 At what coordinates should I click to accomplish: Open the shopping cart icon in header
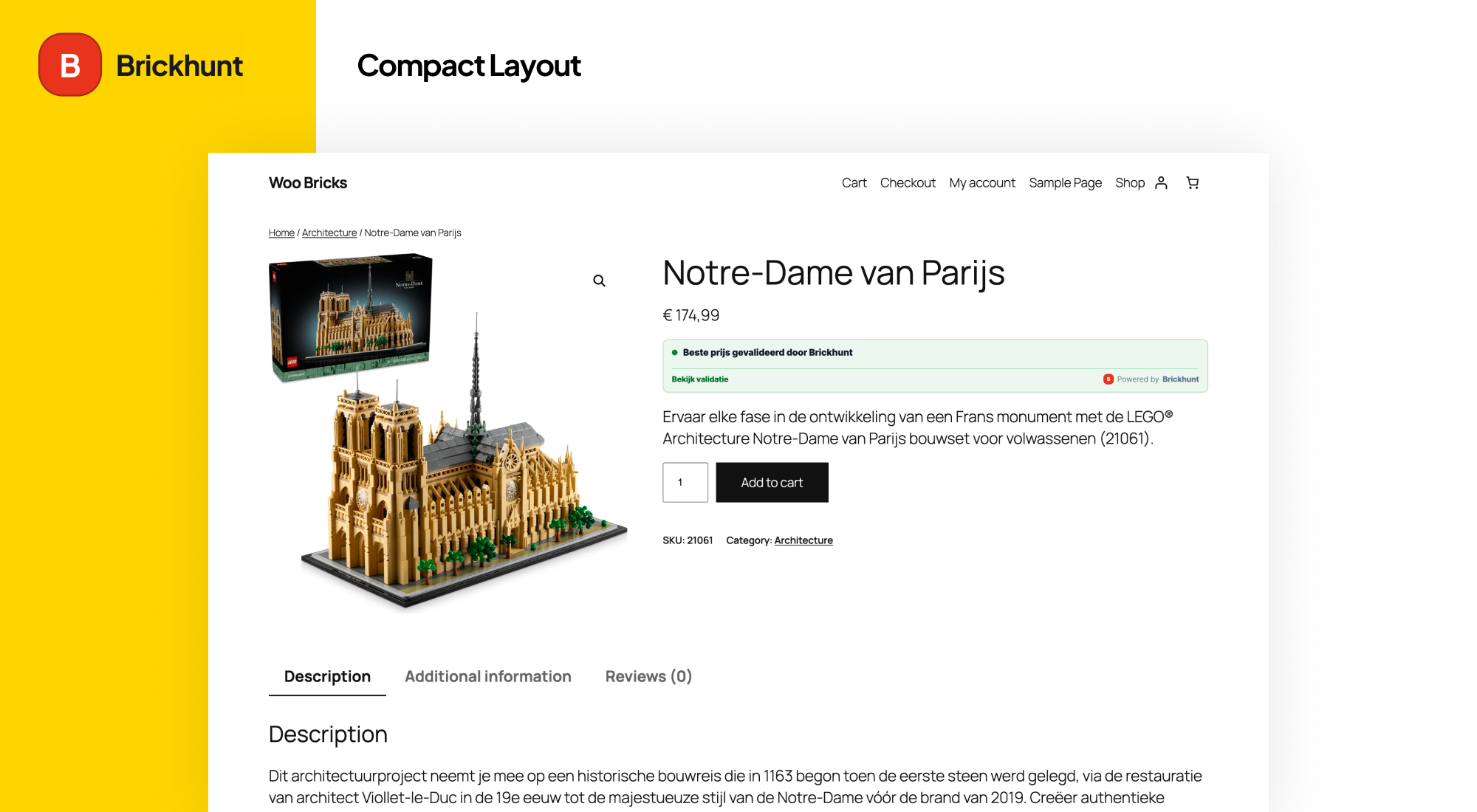coord(1193,182)
